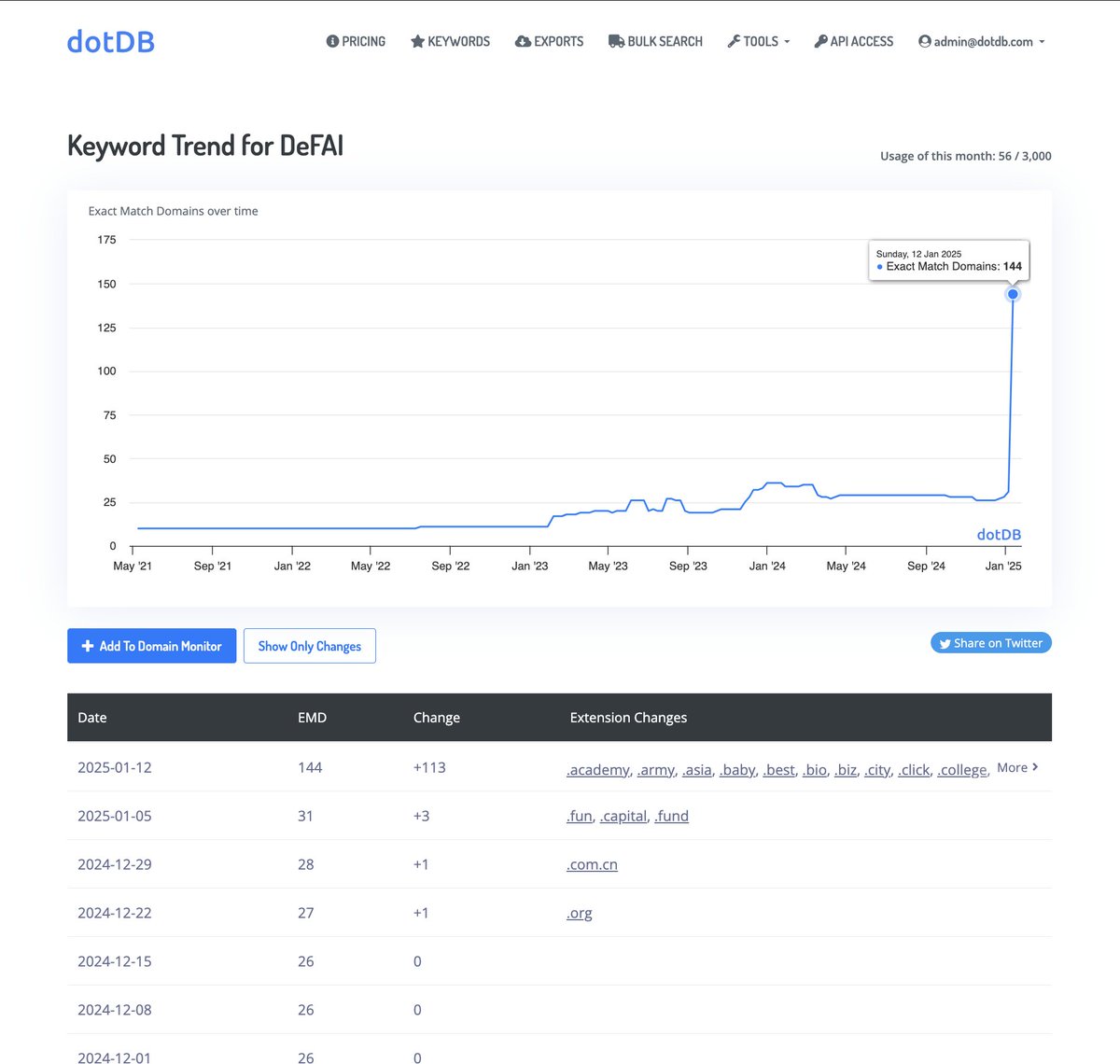This screenshot has height=1064, width=1120.
Task: Click the EMD value 144
Action: pyautogui.click(x=310, y=767)
